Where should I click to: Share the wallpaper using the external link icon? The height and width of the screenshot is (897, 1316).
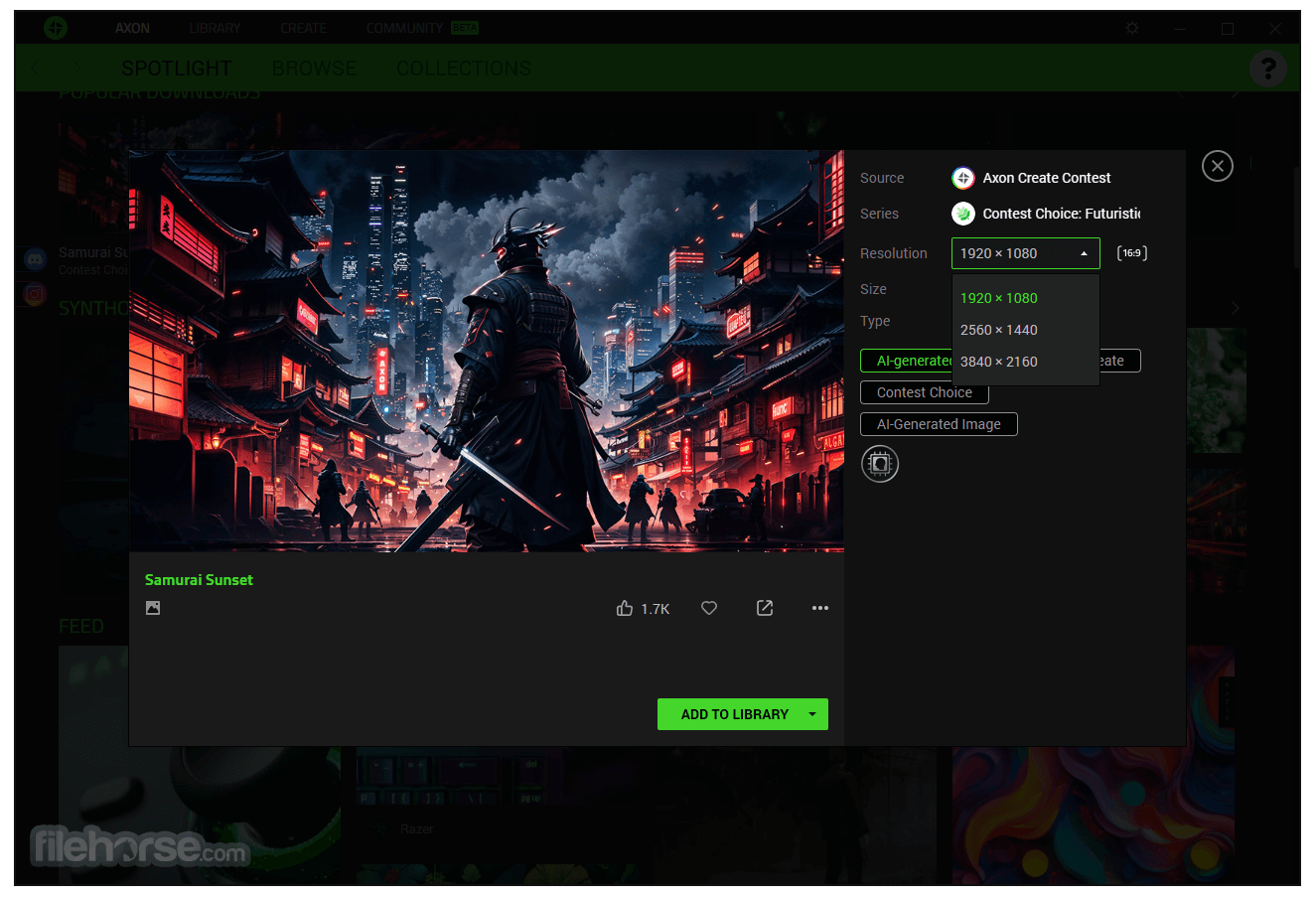tap(765, 608)
